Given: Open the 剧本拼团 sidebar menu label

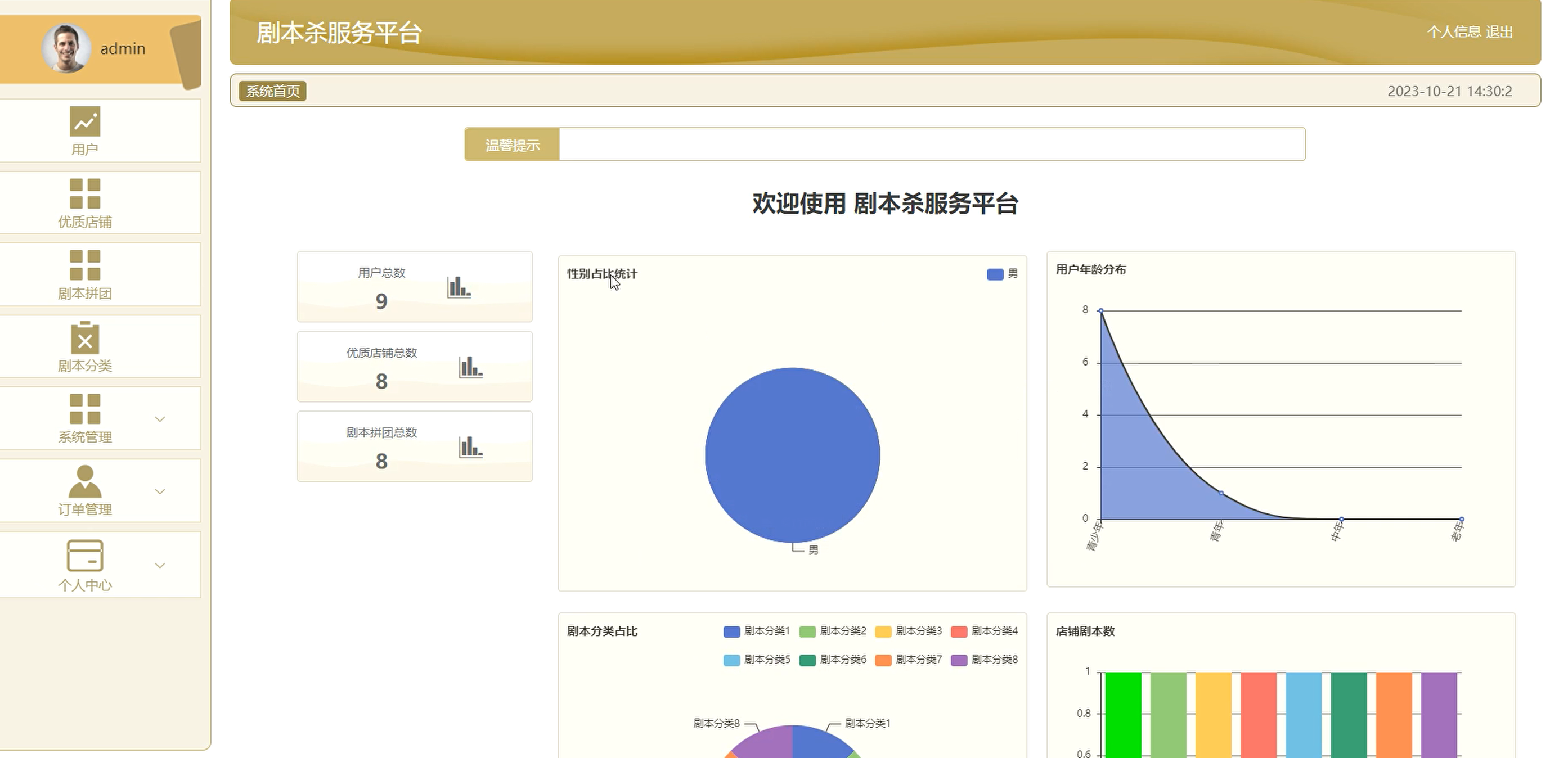Looking at the screenshot, I should pyautogui.click(x=84, y=293).
